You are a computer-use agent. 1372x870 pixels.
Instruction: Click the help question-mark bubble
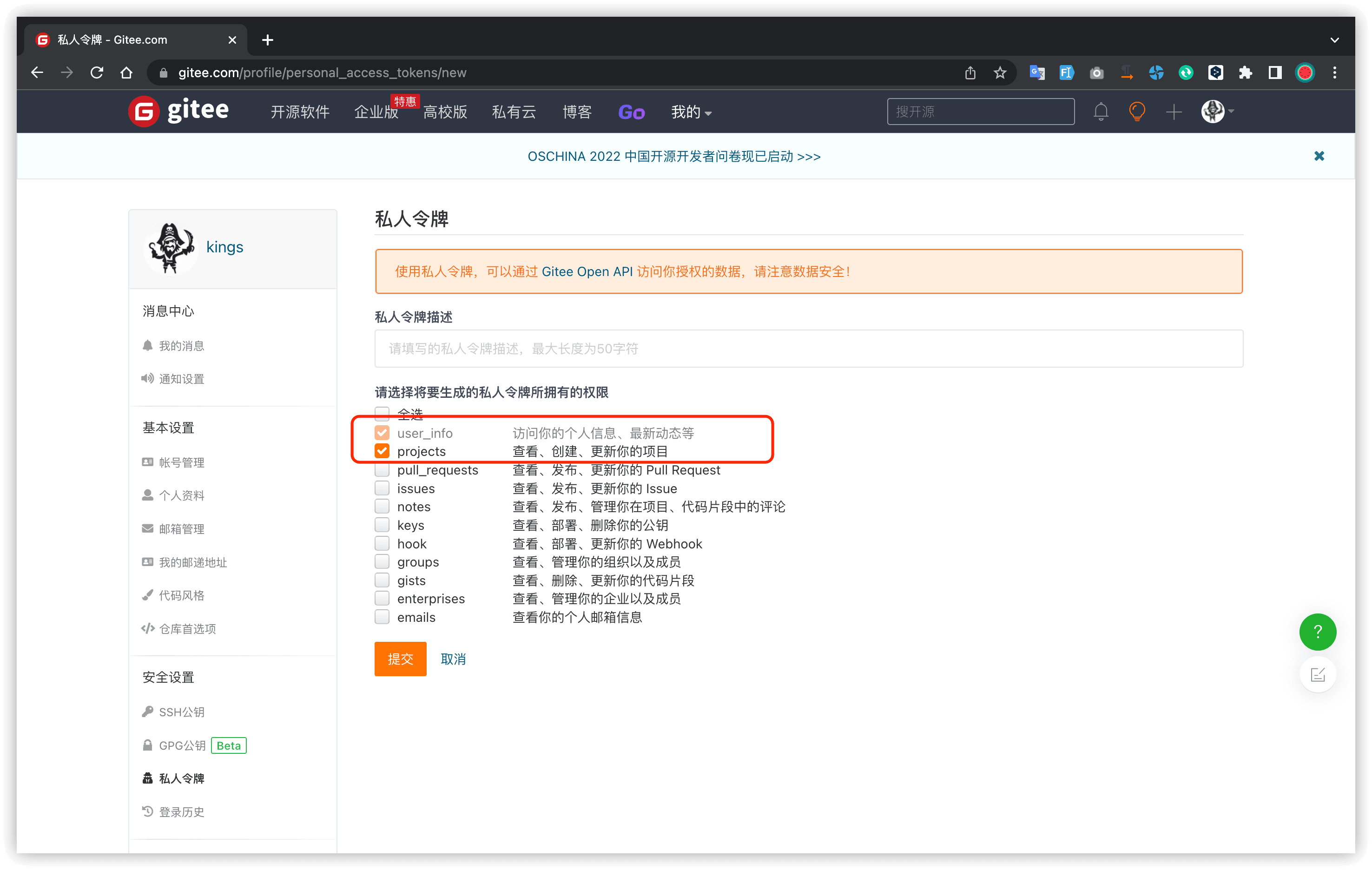point(1317,632)
